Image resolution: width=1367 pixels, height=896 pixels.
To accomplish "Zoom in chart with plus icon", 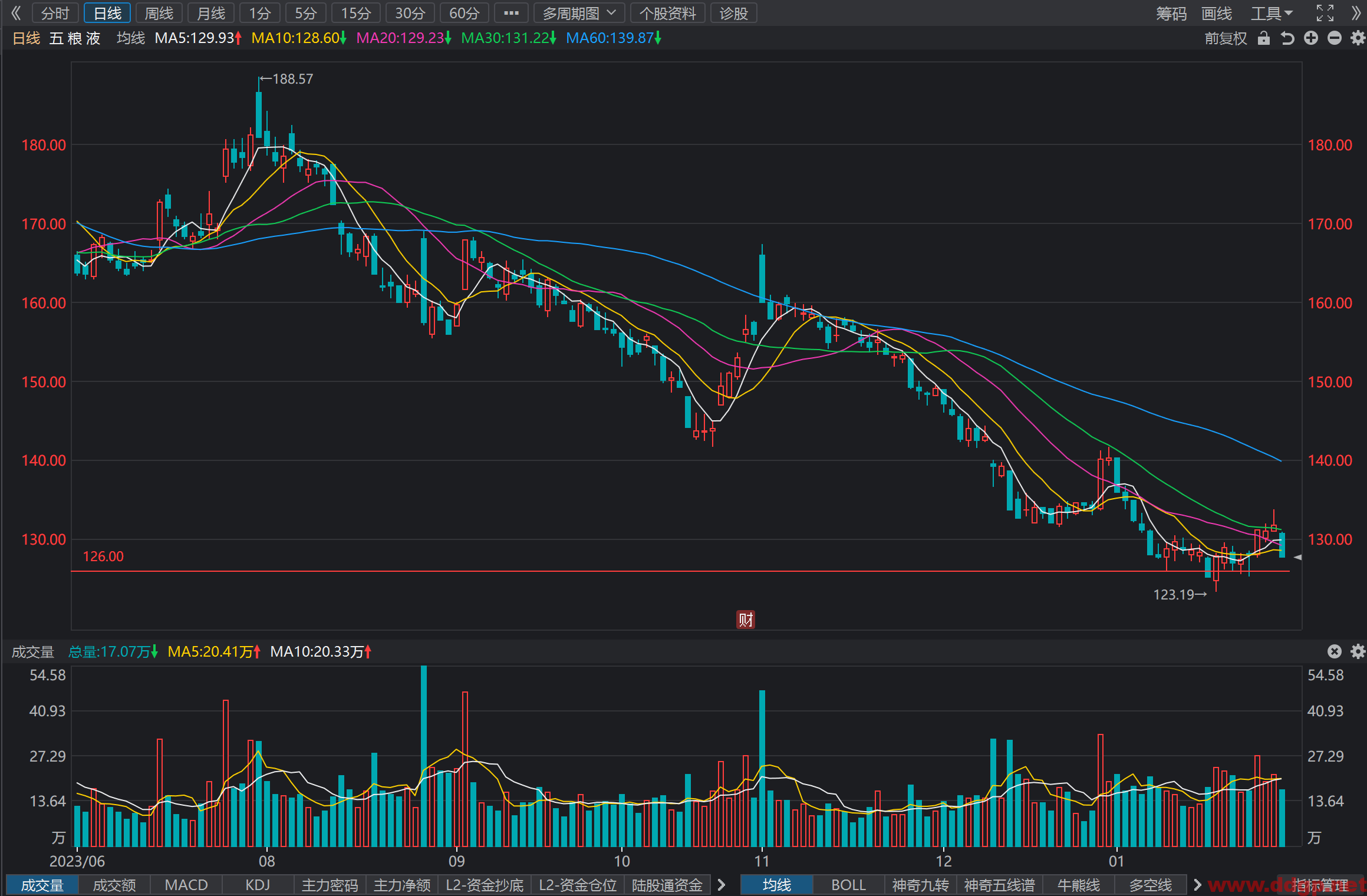I will pyautogui.click(x=1311, y=38).
